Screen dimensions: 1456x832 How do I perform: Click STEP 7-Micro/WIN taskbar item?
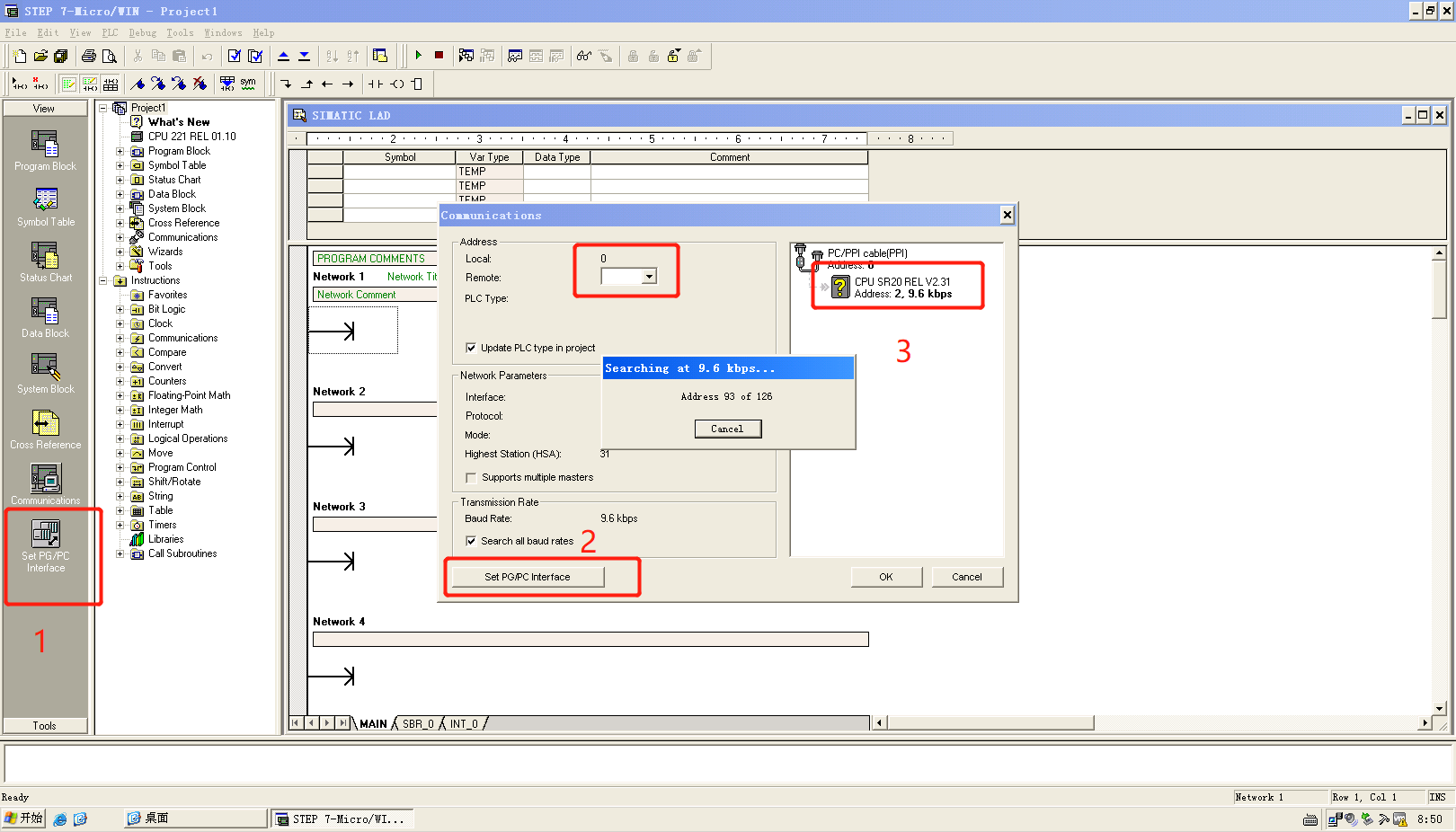point(342,819)
